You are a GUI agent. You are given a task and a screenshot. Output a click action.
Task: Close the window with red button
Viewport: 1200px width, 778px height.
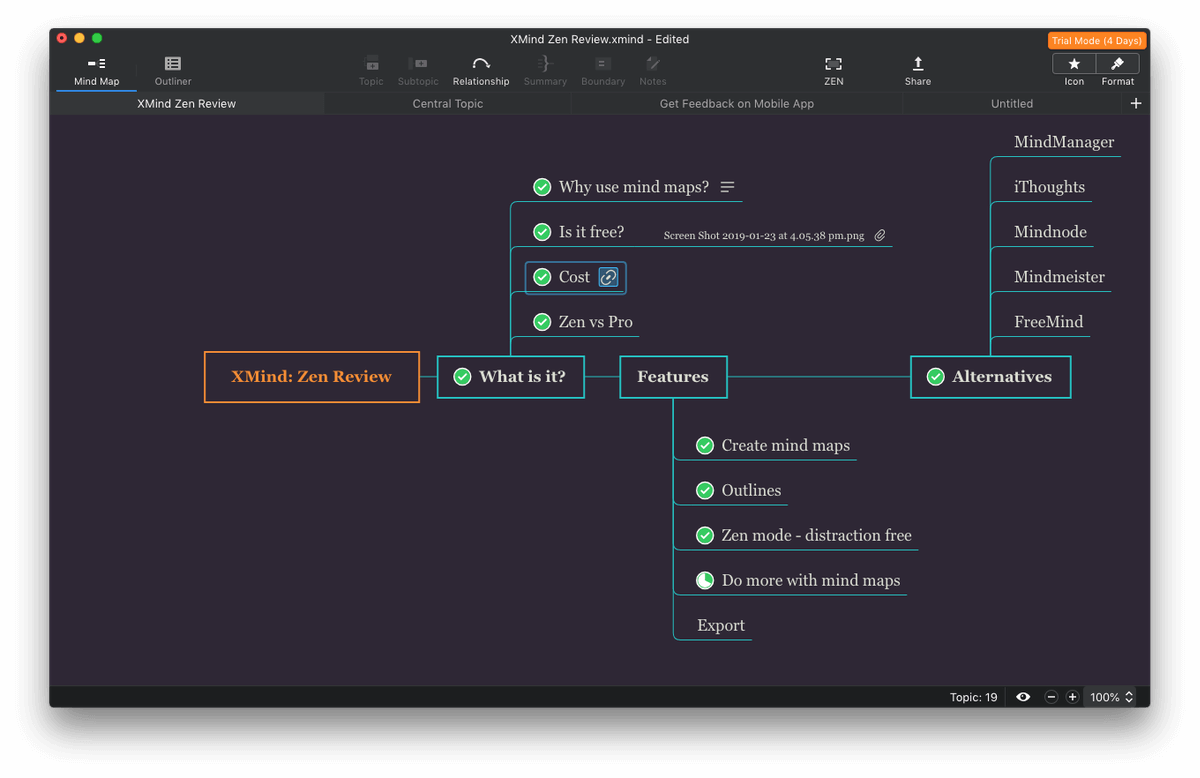tap(62, 38)
